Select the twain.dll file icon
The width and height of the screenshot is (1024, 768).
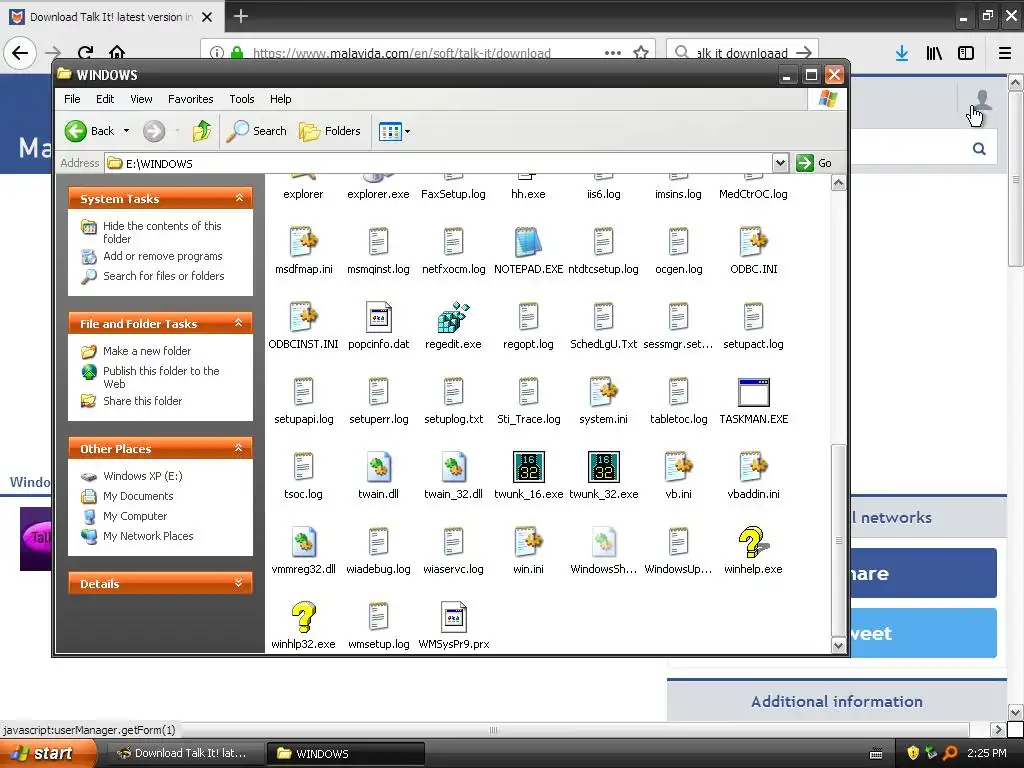click(x=379, y=467)
